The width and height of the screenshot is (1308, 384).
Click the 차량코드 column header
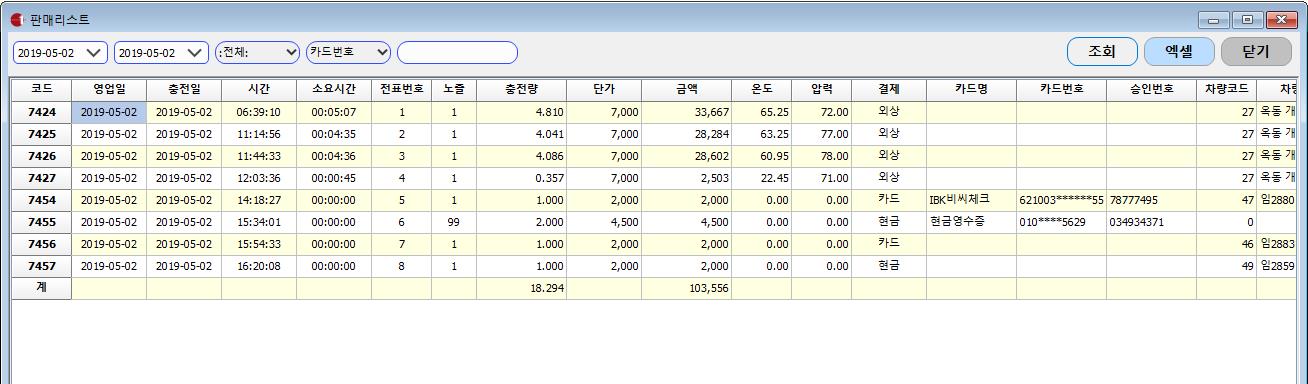pos(1227,89)
